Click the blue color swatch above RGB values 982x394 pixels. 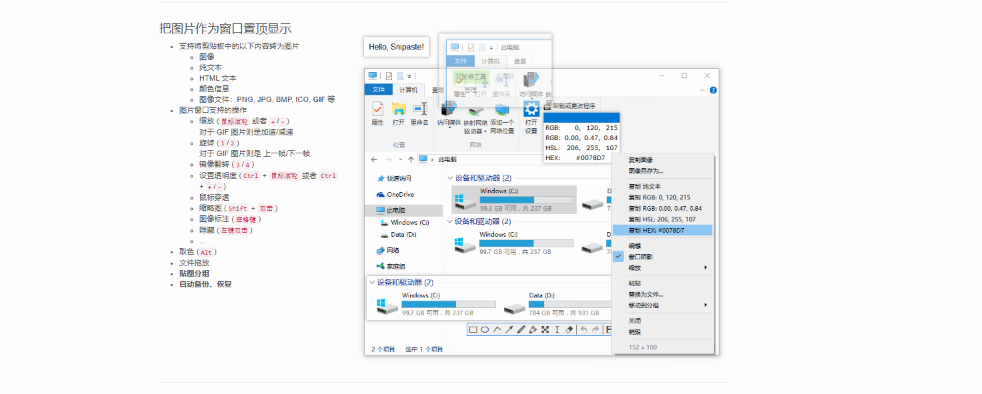point(582,117)
